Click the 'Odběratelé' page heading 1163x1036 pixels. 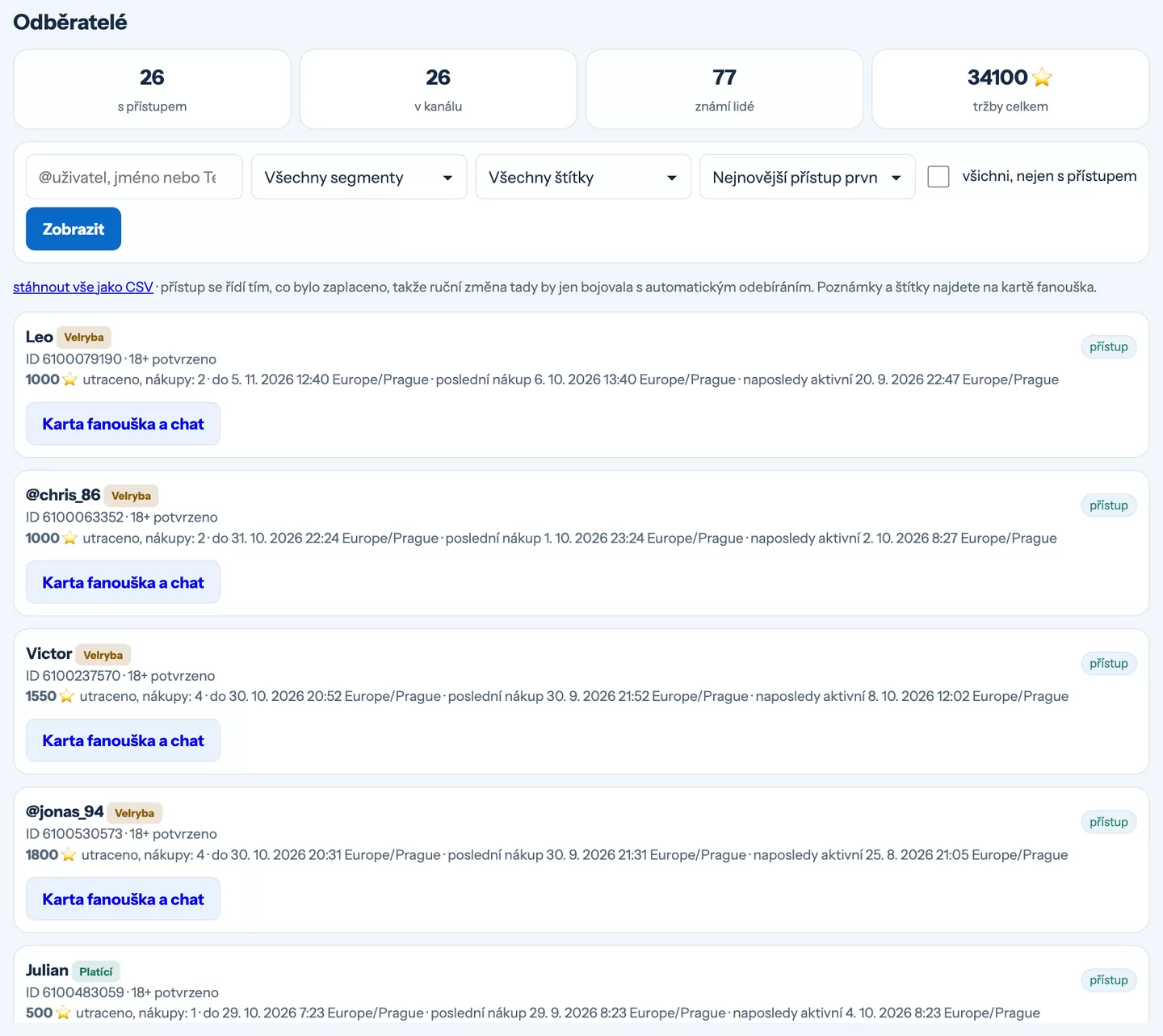pos(70,22)
